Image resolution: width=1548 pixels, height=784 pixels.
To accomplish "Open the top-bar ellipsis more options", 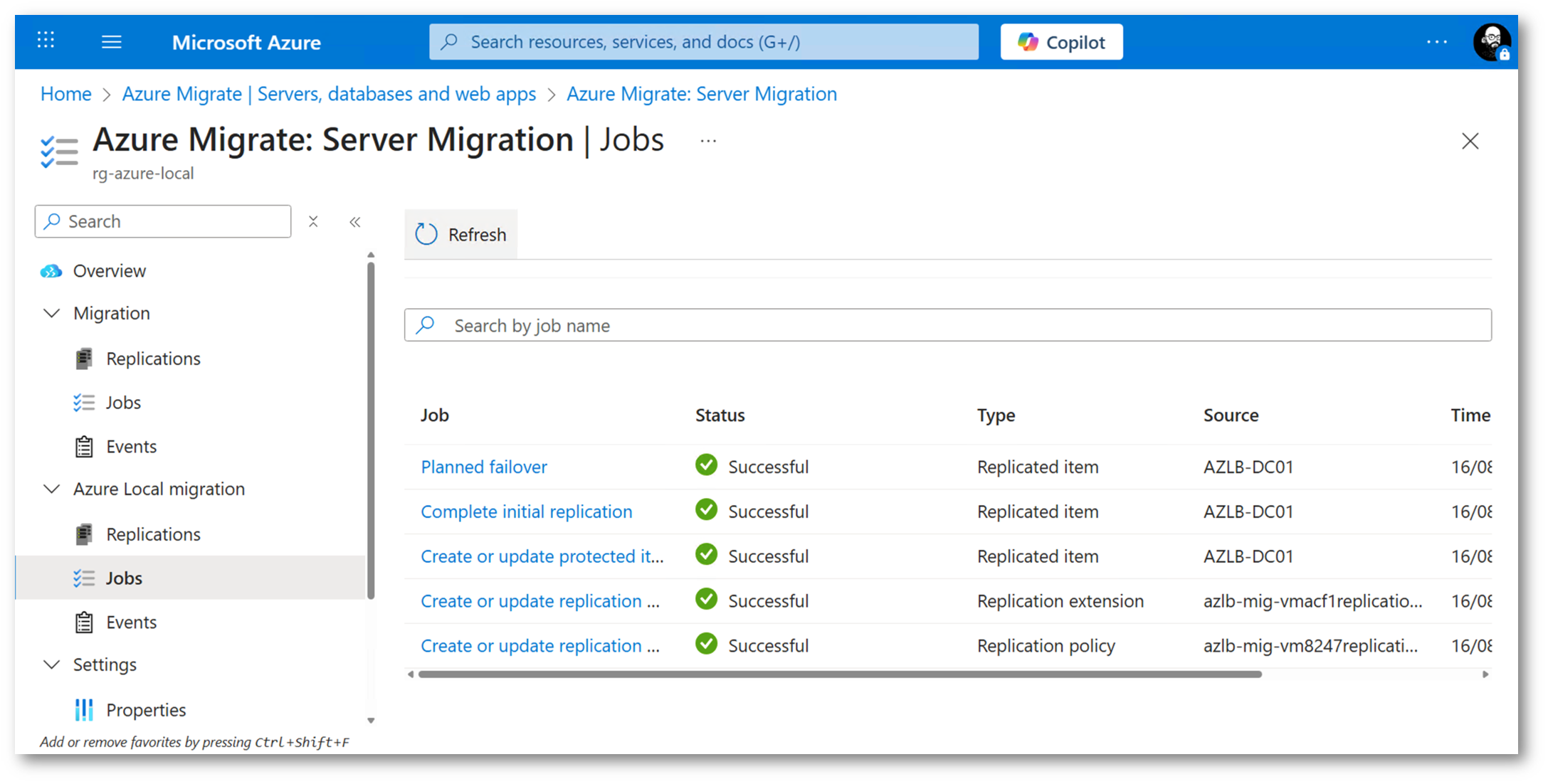I will coord(1436,42).
